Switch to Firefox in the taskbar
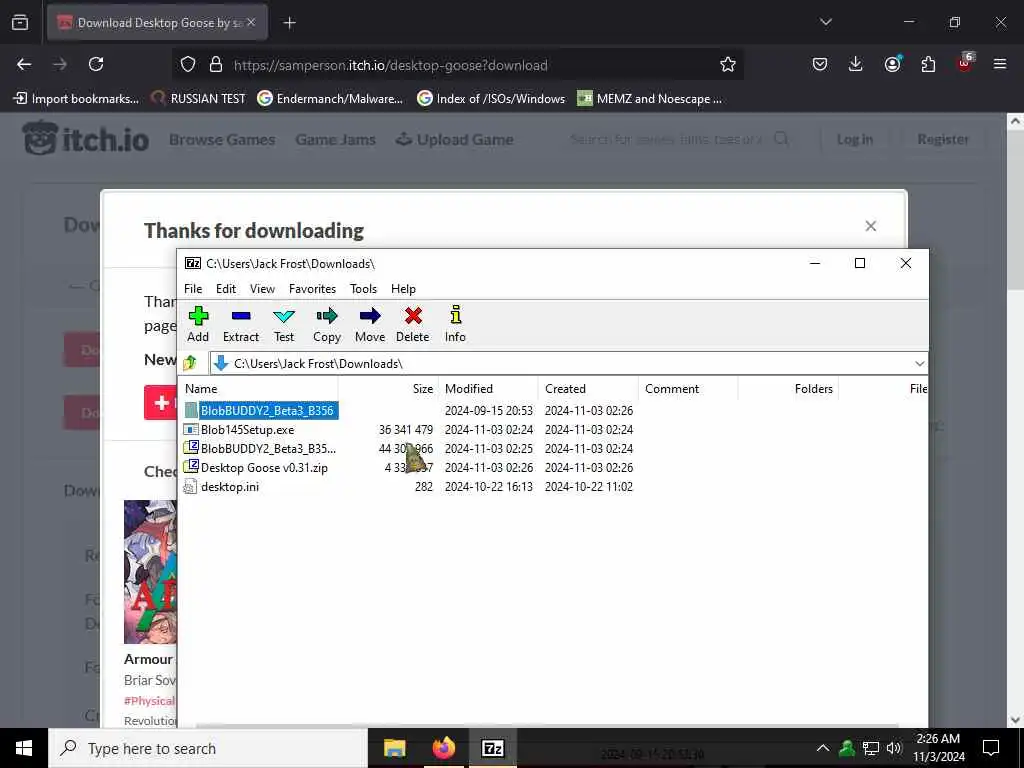The width and height of the screenshot is (1024, 768). (x=443, y=748)
